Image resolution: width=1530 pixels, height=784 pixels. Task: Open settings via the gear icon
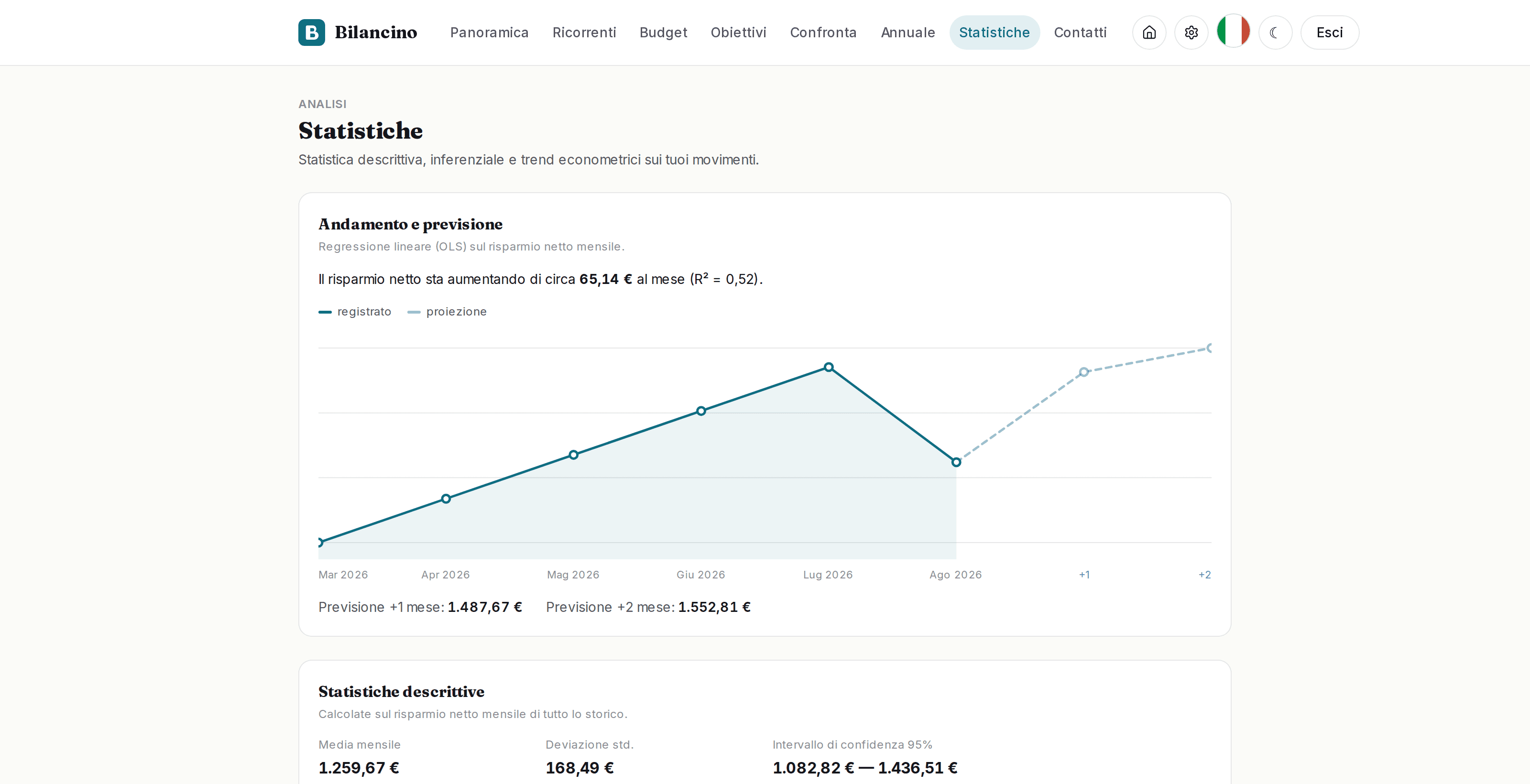point(1191,32)
